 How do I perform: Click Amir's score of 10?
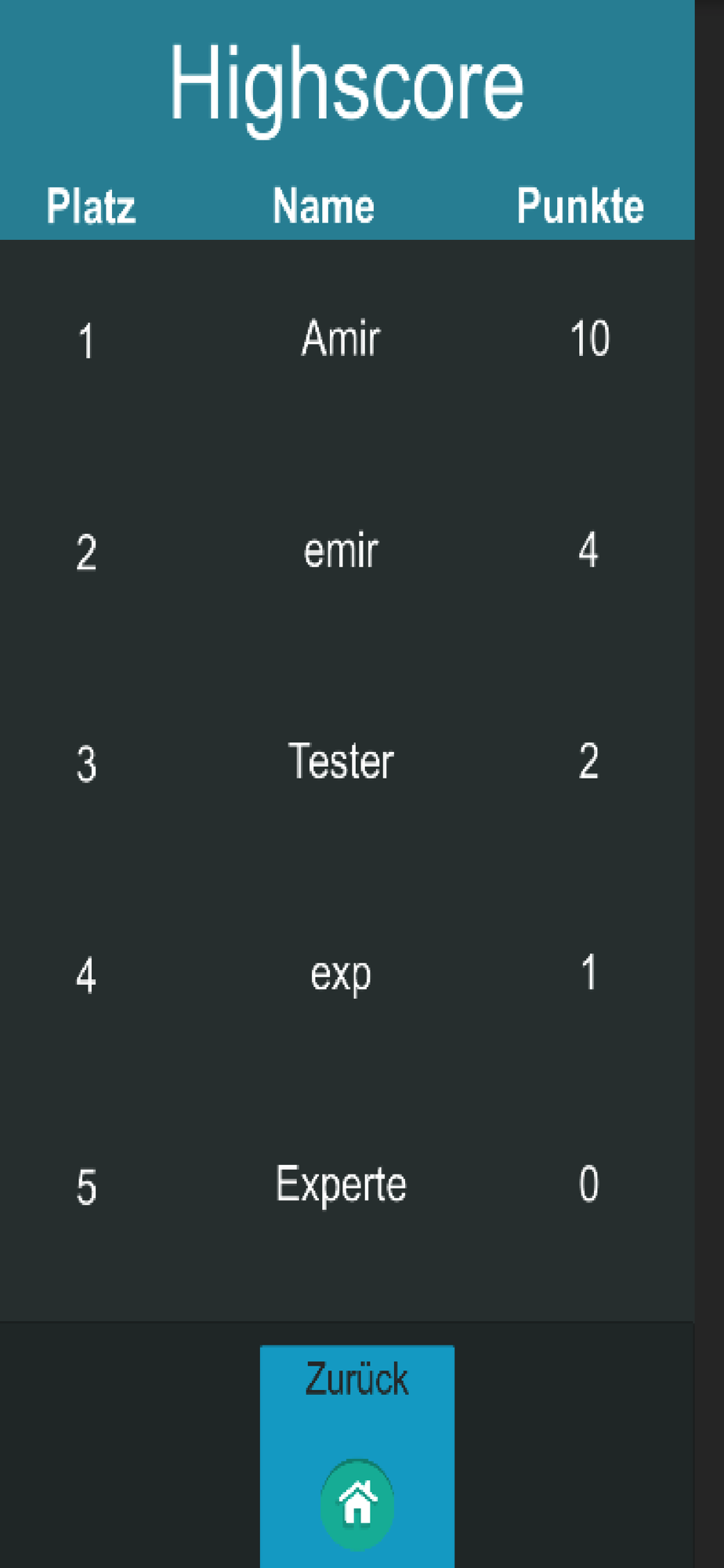589,339
